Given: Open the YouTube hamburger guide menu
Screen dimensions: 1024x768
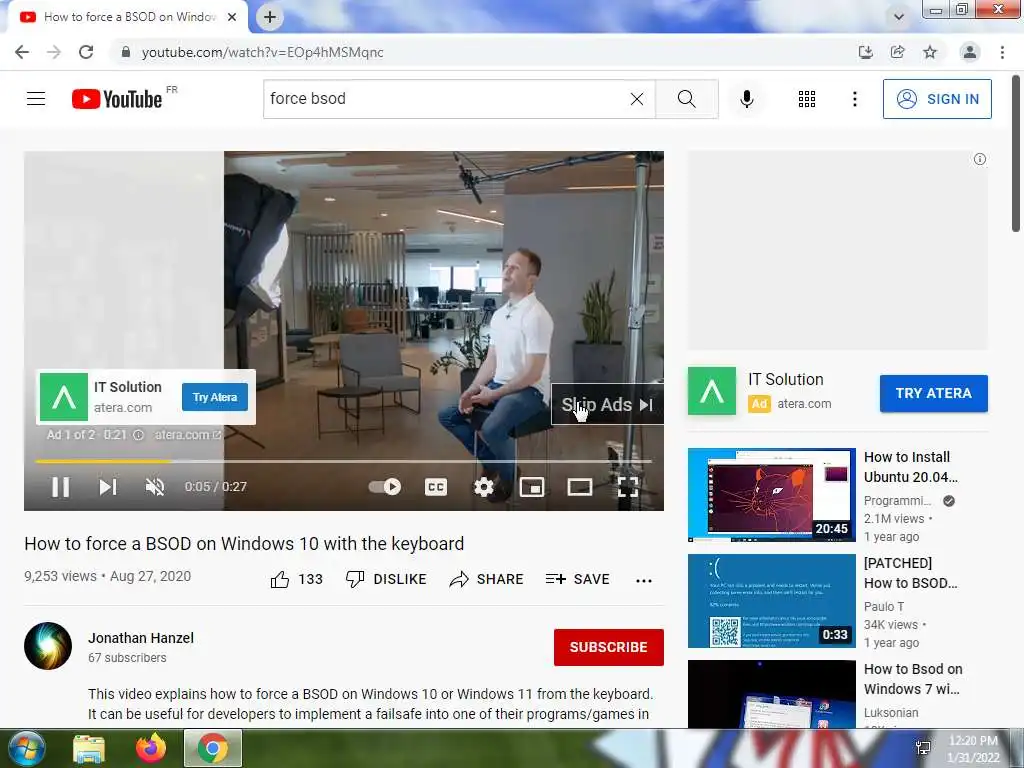Looking at the screenshot, I should click(x=36, y=99).
